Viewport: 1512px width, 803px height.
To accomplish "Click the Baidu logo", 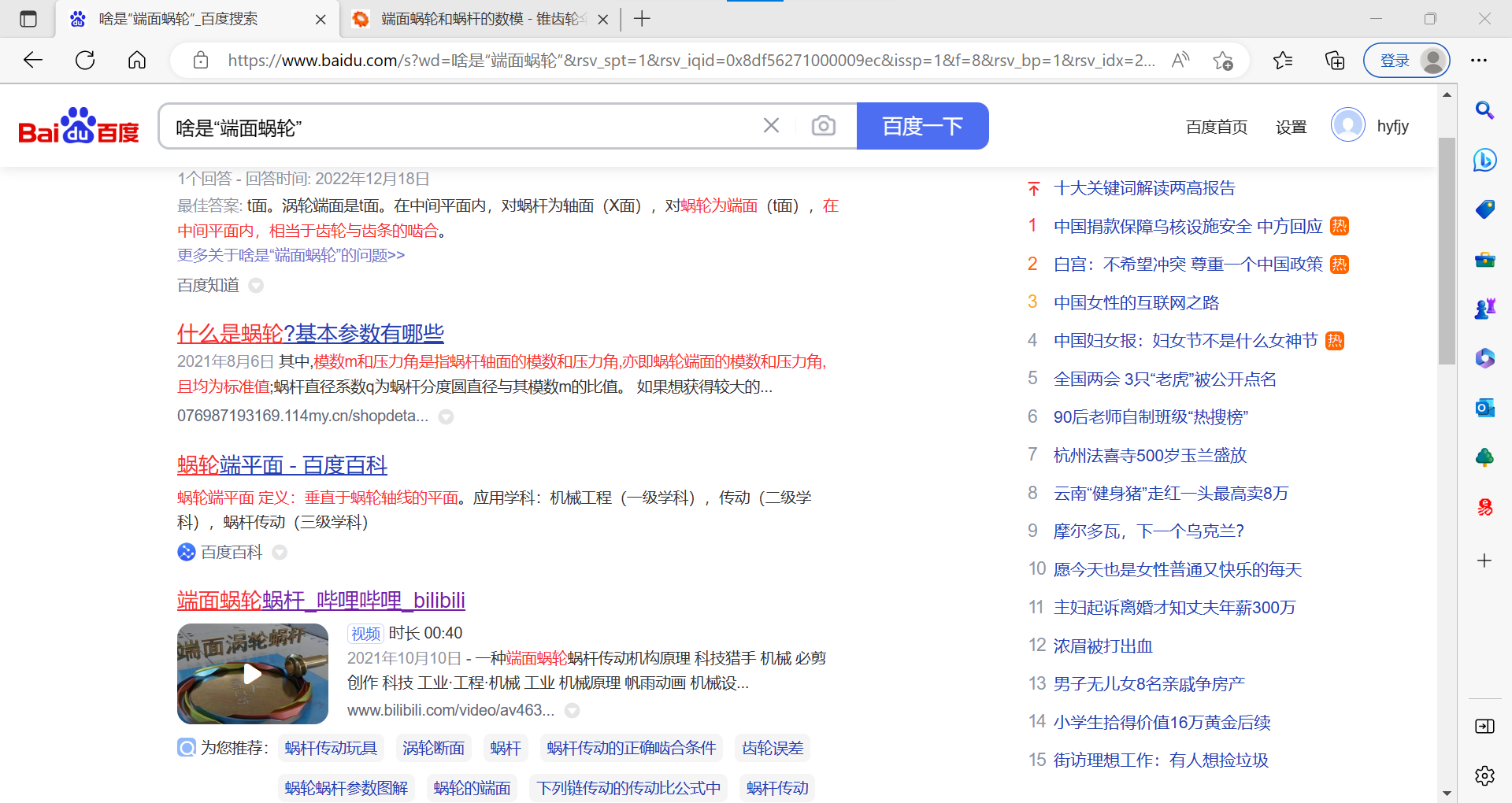I will coord(79,126).
